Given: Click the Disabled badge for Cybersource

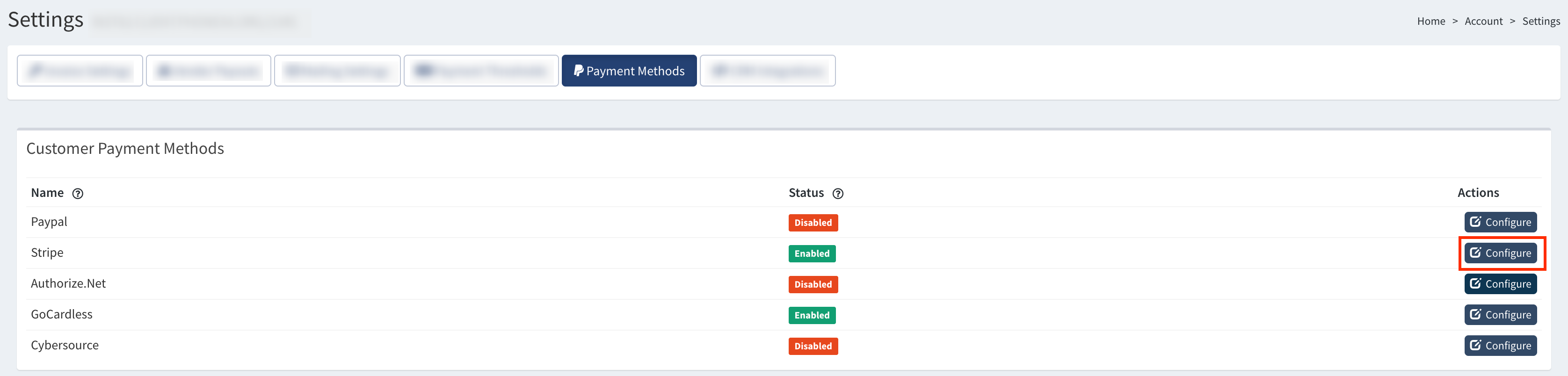Looking at the screenshot, I should (x=813, y=346).
